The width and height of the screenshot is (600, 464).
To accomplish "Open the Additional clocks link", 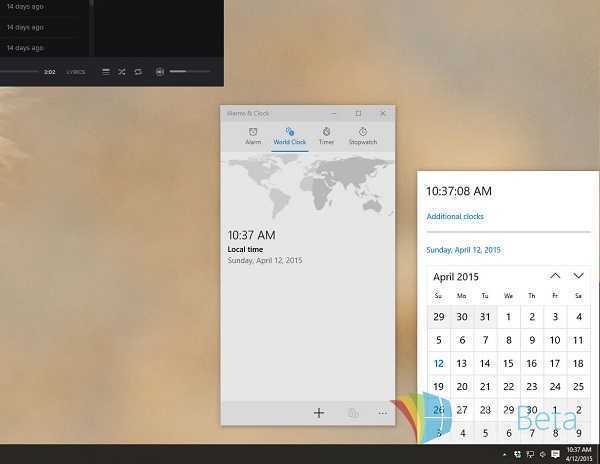I will tap(455, 217).
